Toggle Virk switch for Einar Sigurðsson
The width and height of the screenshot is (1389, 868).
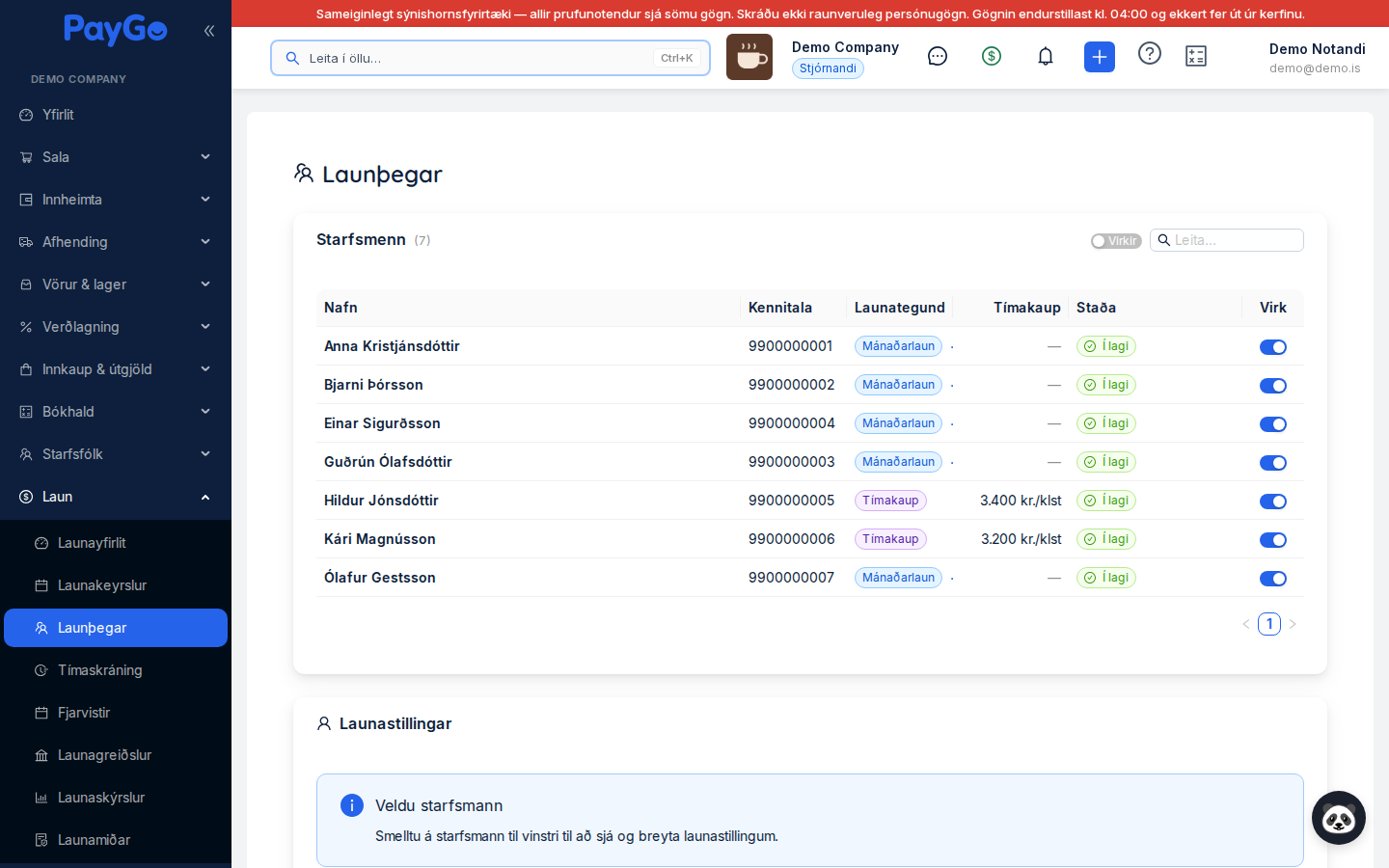1273,424
